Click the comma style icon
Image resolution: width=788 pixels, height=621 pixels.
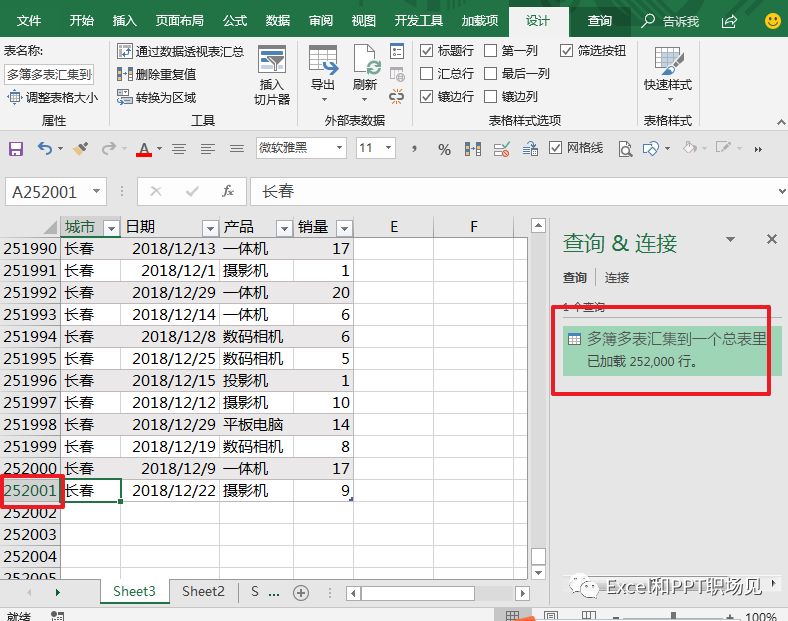coord(415,148)
